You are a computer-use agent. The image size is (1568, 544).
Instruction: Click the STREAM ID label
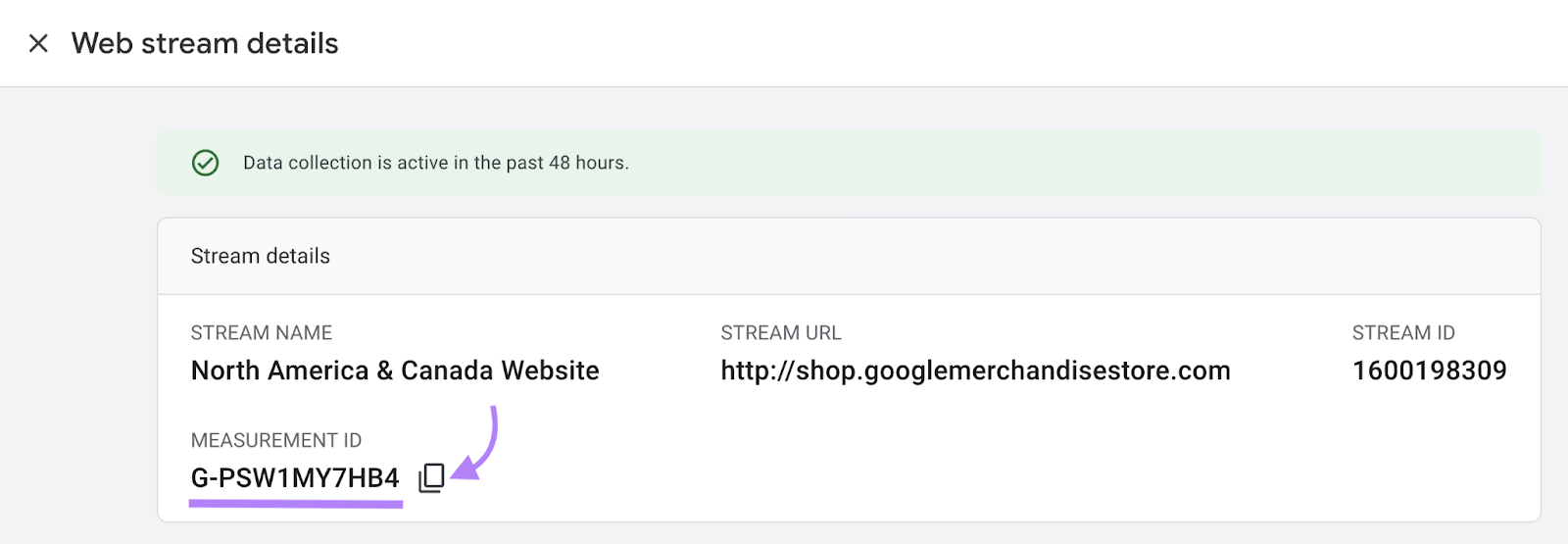(x=1403, y=333)
